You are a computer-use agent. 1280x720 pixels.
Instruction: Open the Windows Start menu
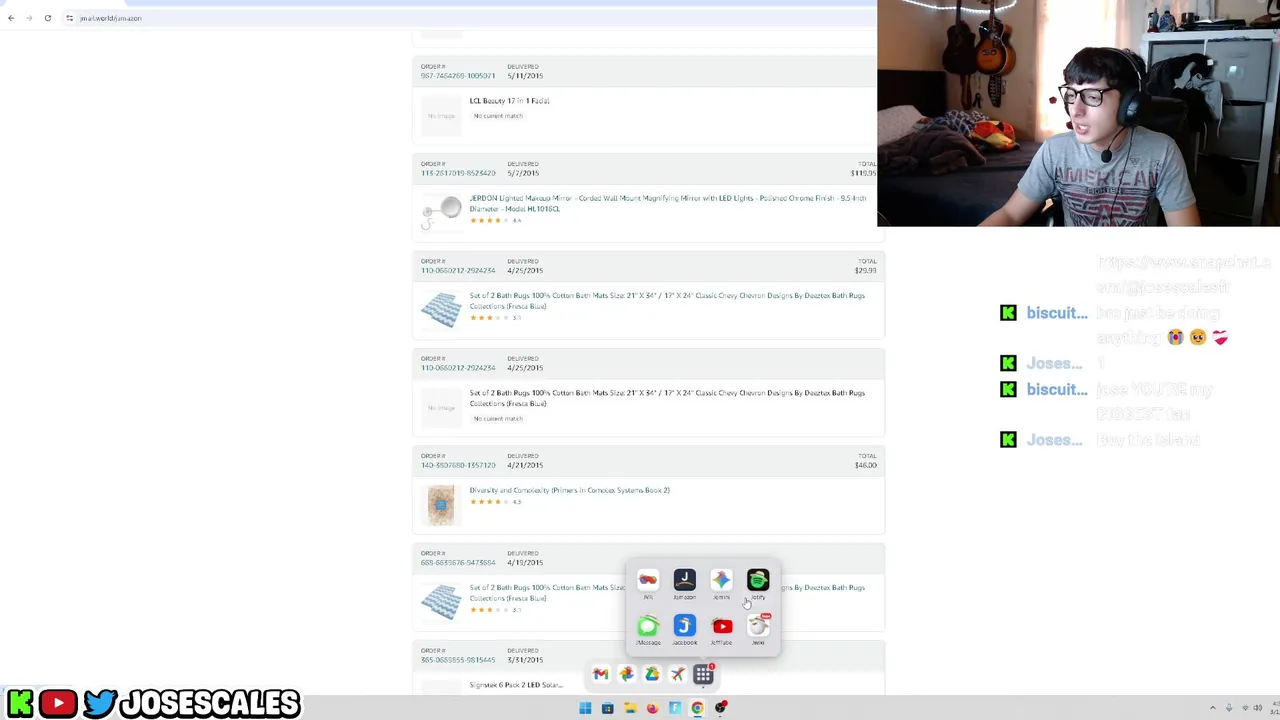585,708
